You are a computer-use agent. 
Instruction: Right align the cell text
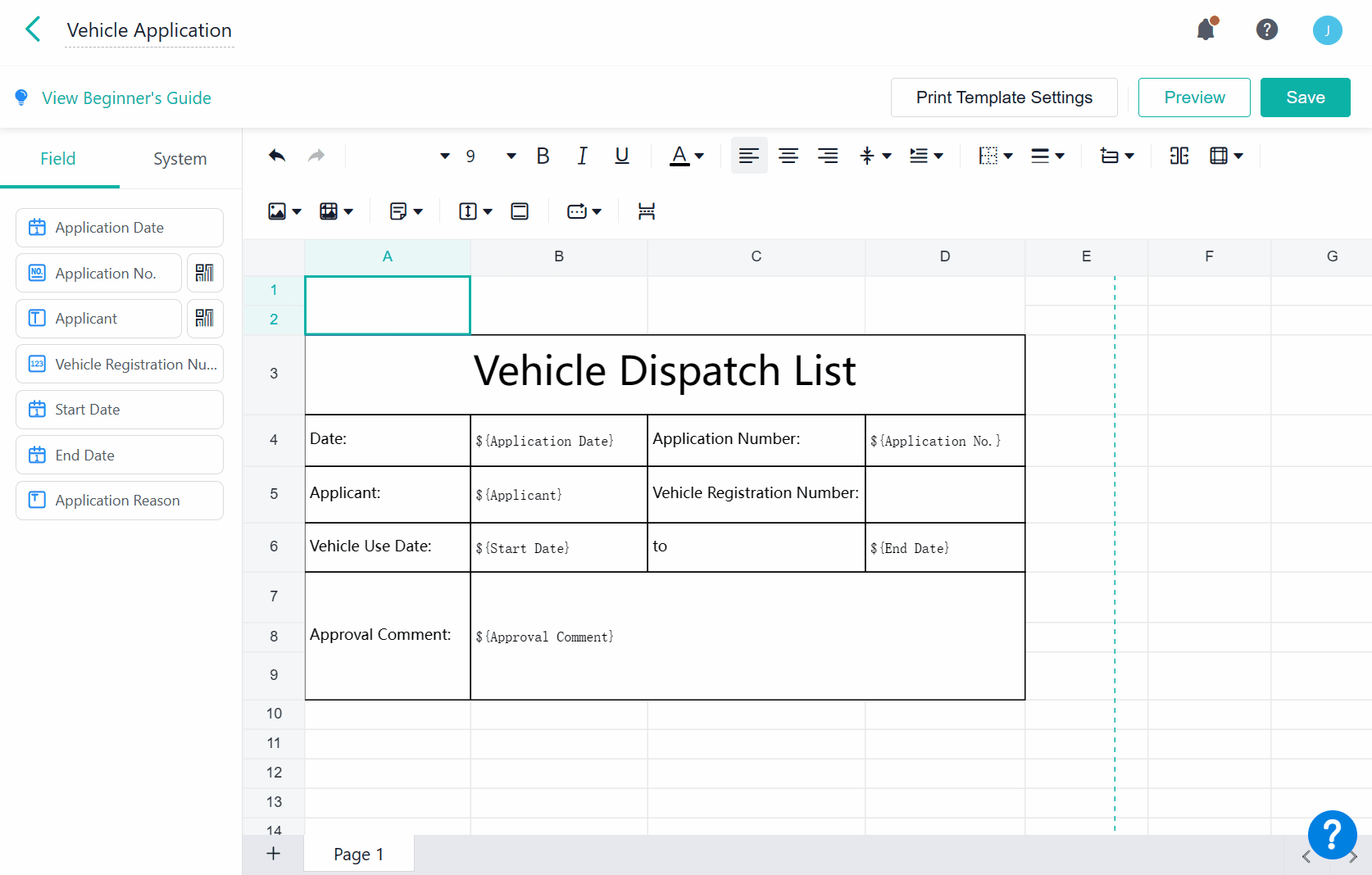828,156
